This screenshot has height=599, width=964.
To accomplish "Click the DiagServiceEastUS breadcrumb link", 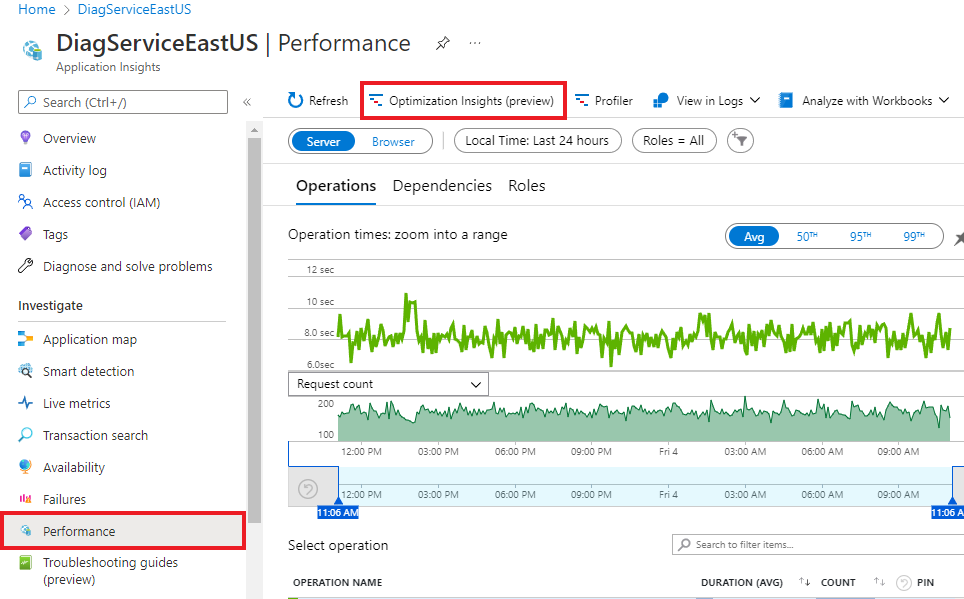I will [134, 9].
